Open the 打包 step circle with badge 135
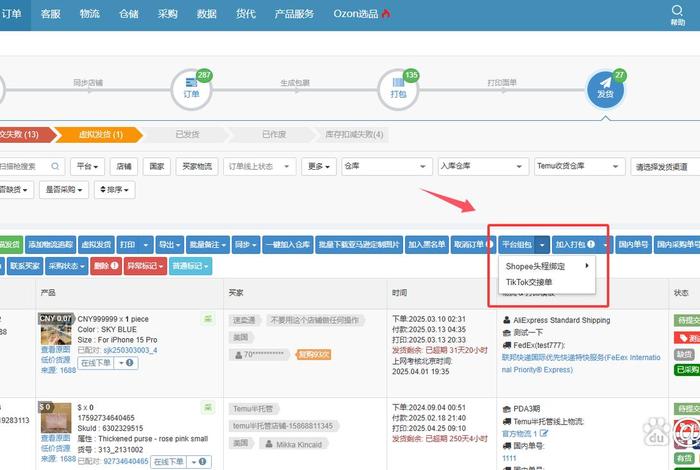700x470 pixels. [x=398, y=89]
